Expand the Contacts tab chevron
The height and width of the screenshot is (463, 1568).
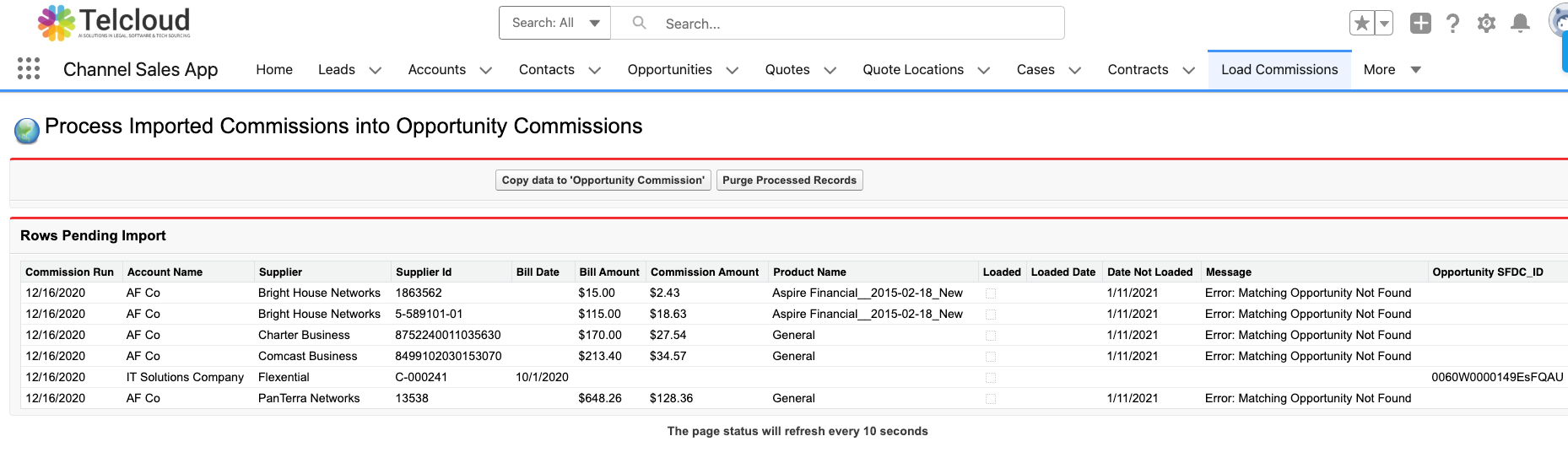(595, 70)
